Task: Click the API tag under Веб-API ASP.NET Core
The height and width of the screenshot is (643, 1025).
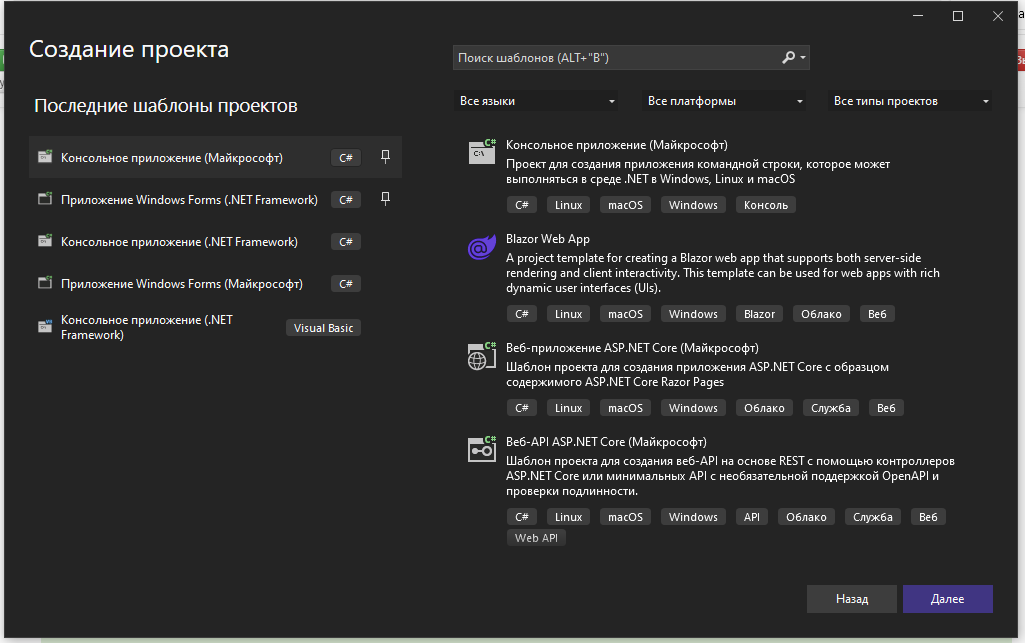Action: pyautogui.click(x=752, y=518)
